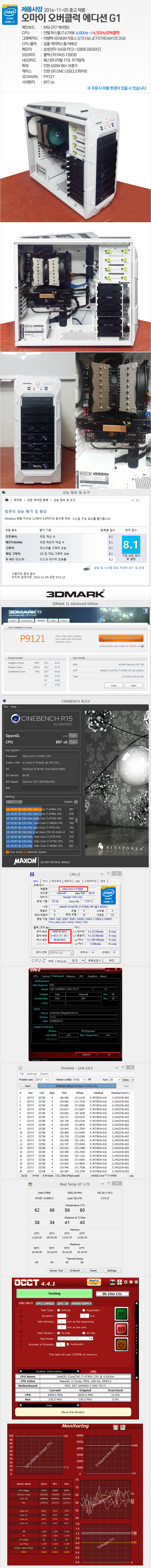This screenshot has width=151, height=1568.
Task: Open the Ranking type dropdown in Cinebench
Action: click(x=14, y=802)
